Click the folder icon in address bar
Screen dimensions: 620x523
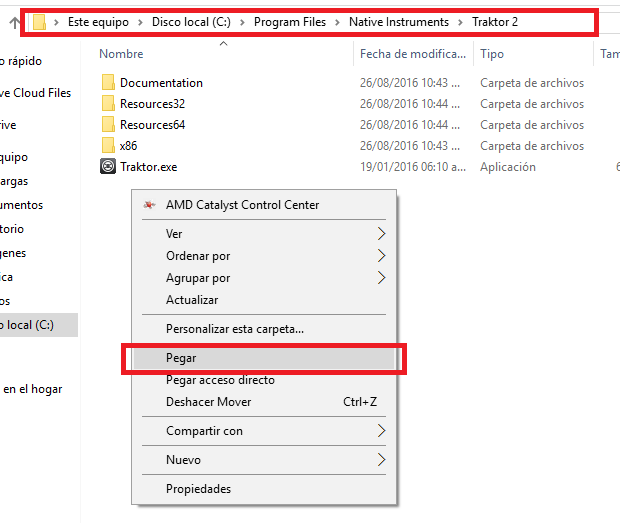pos(39,22)
